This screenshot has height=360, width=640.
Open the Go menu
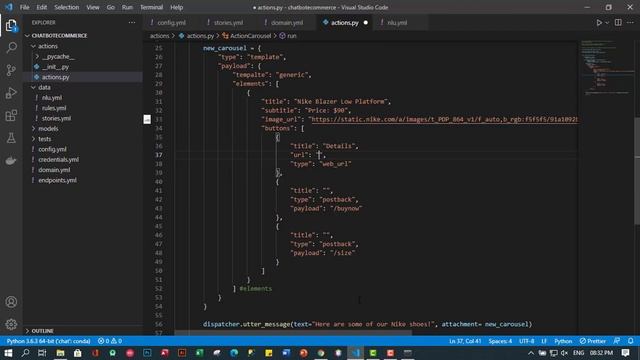[x=111, y=7]
